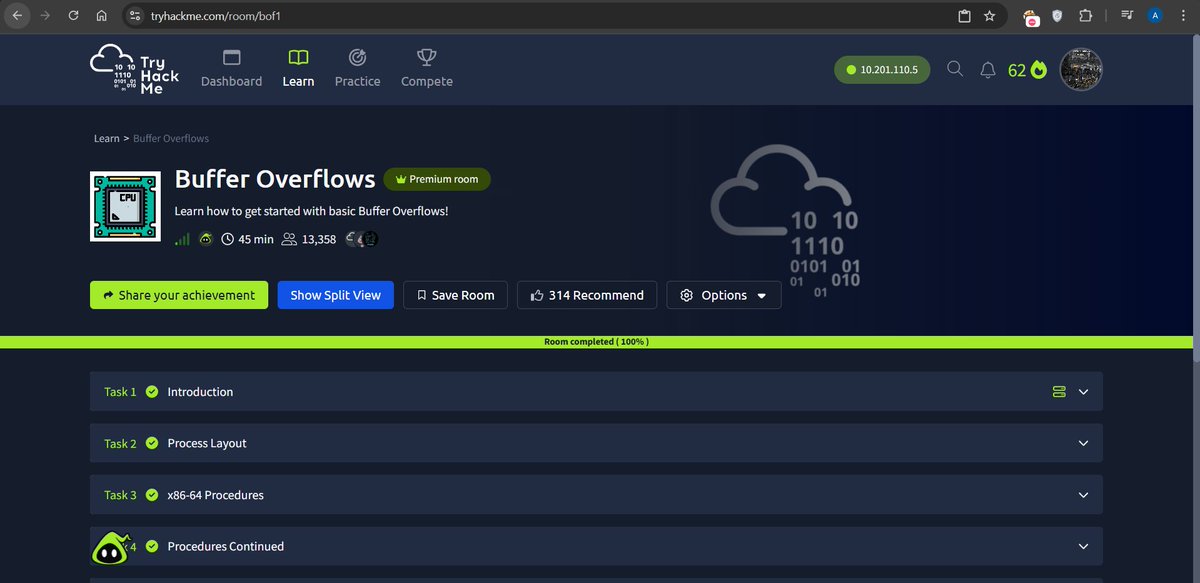Screen dimensions: 1200x583
Task: Click the 45 min clock icon
Action: [x=228, y=239]
